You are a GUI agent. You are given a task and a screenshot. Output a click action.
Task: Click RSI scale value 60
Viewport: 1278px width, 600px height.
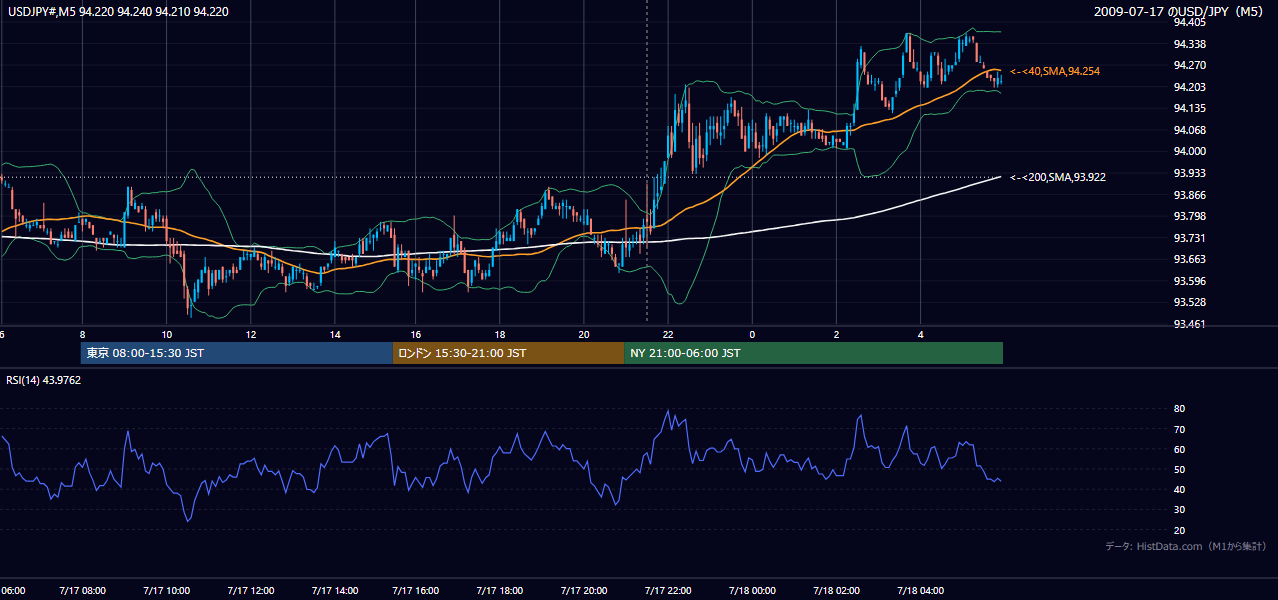point(1180,449)
